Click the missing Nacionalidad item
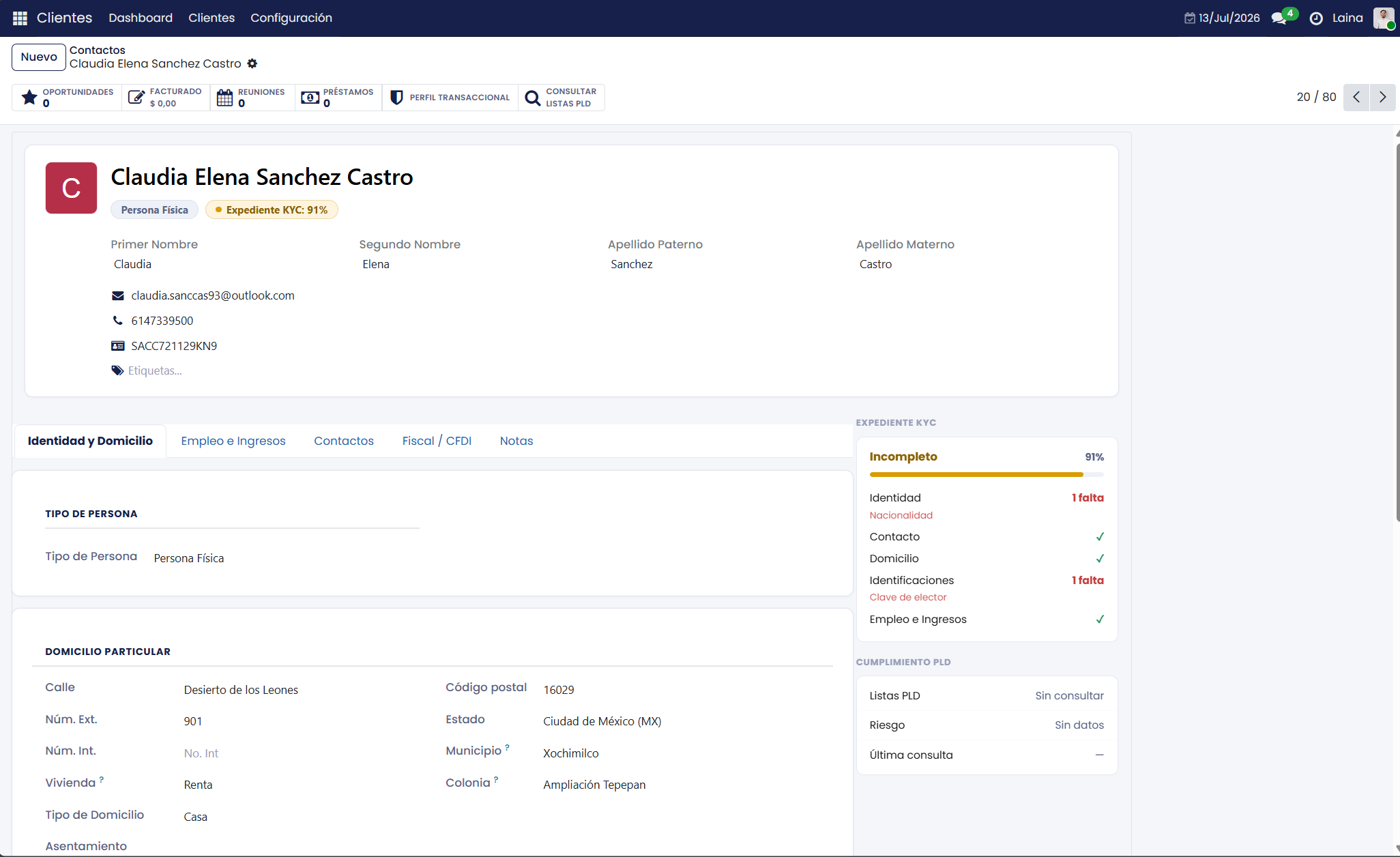This screenshot has width=1400, height=857. (x=901, y=515)
